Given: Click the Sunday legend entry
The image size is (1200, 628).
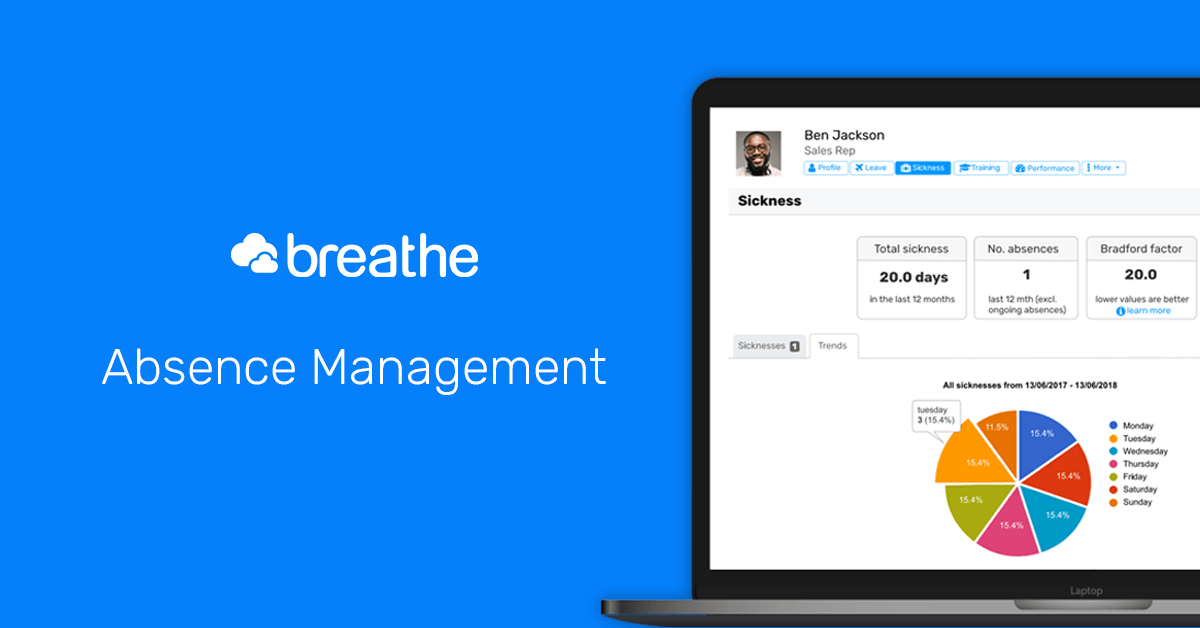Looking at the screenshot, I should [1137, 502].
